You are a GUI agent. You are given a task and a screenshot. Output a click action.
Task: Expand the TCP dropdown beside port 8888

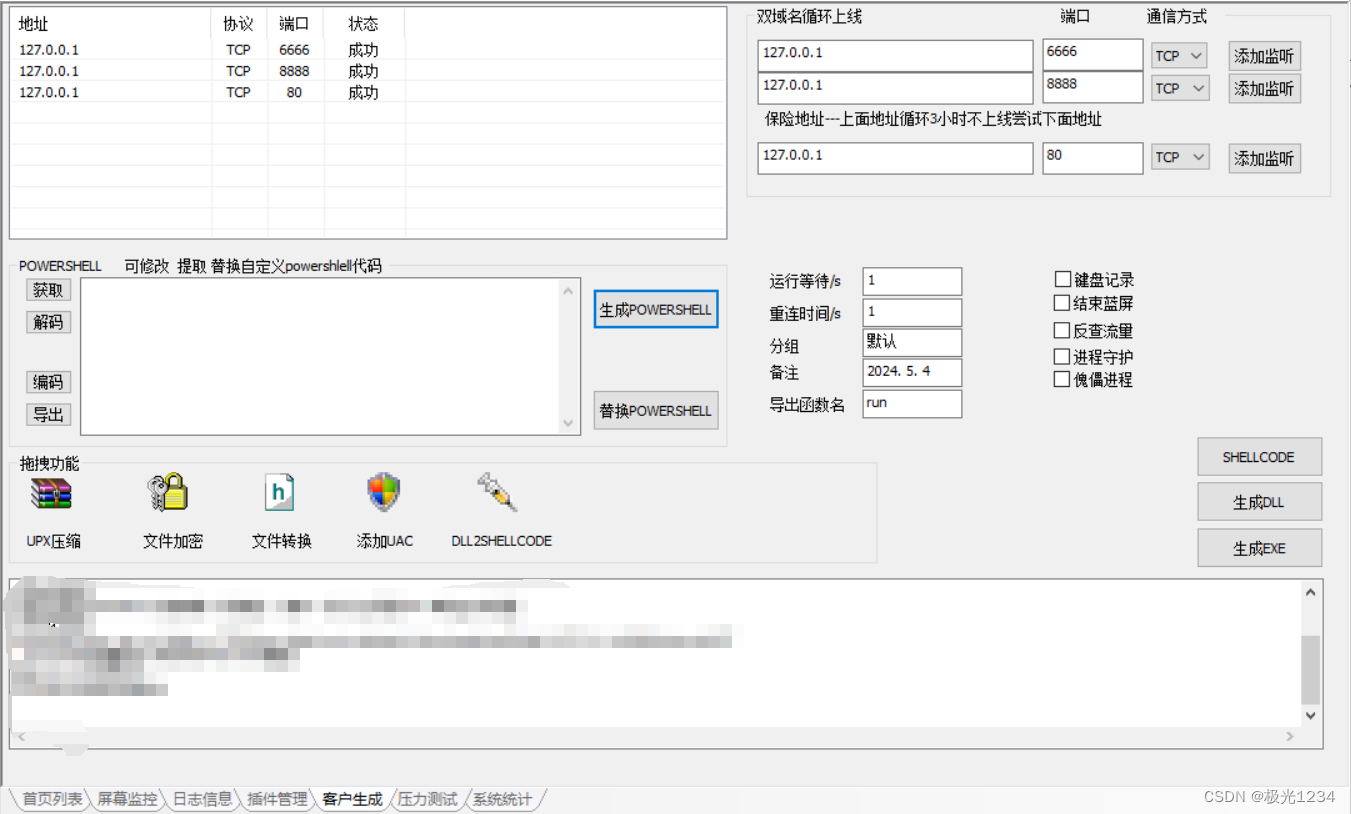pyautogui.click(x=1180, y=88)
